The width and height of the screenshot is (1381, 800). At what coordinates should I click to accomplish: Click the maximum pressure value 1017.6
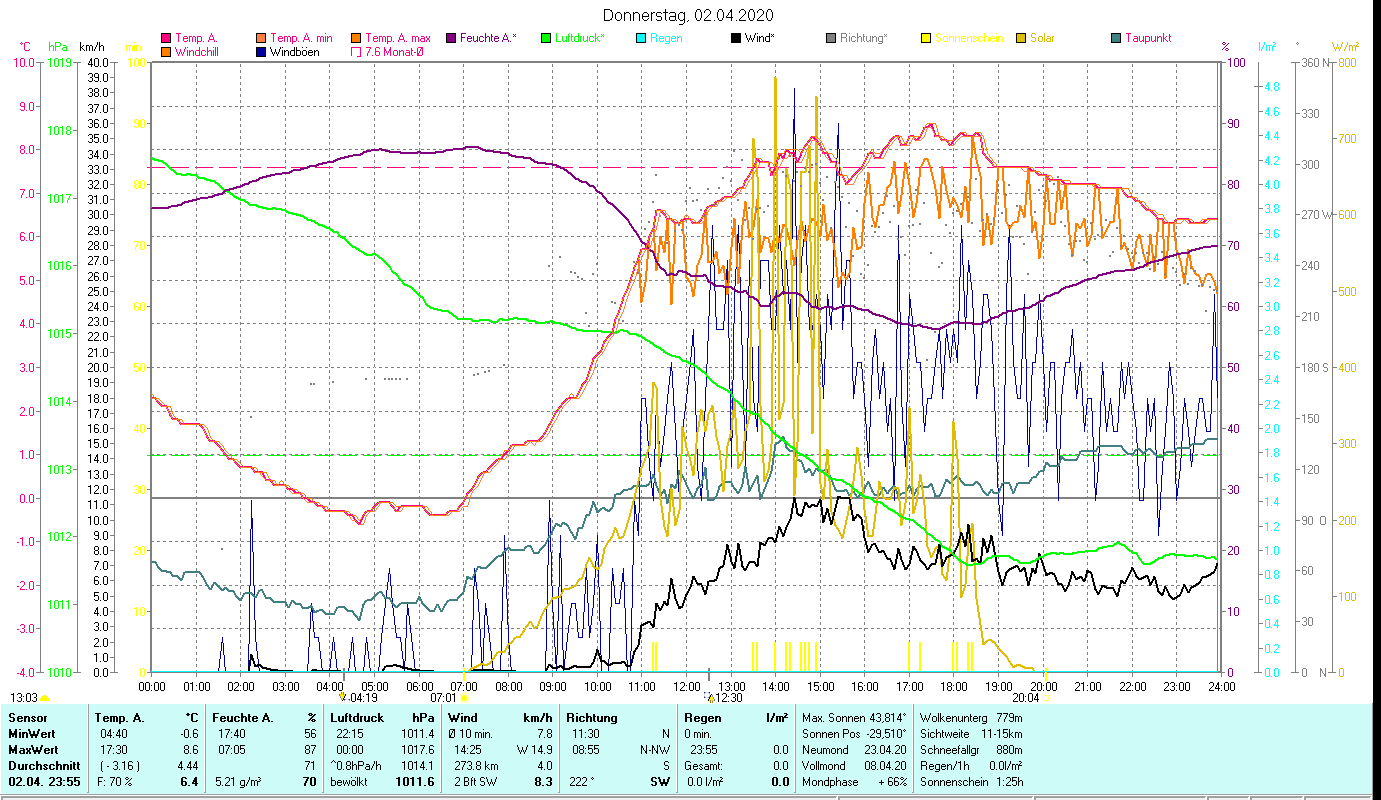point(417,750)
